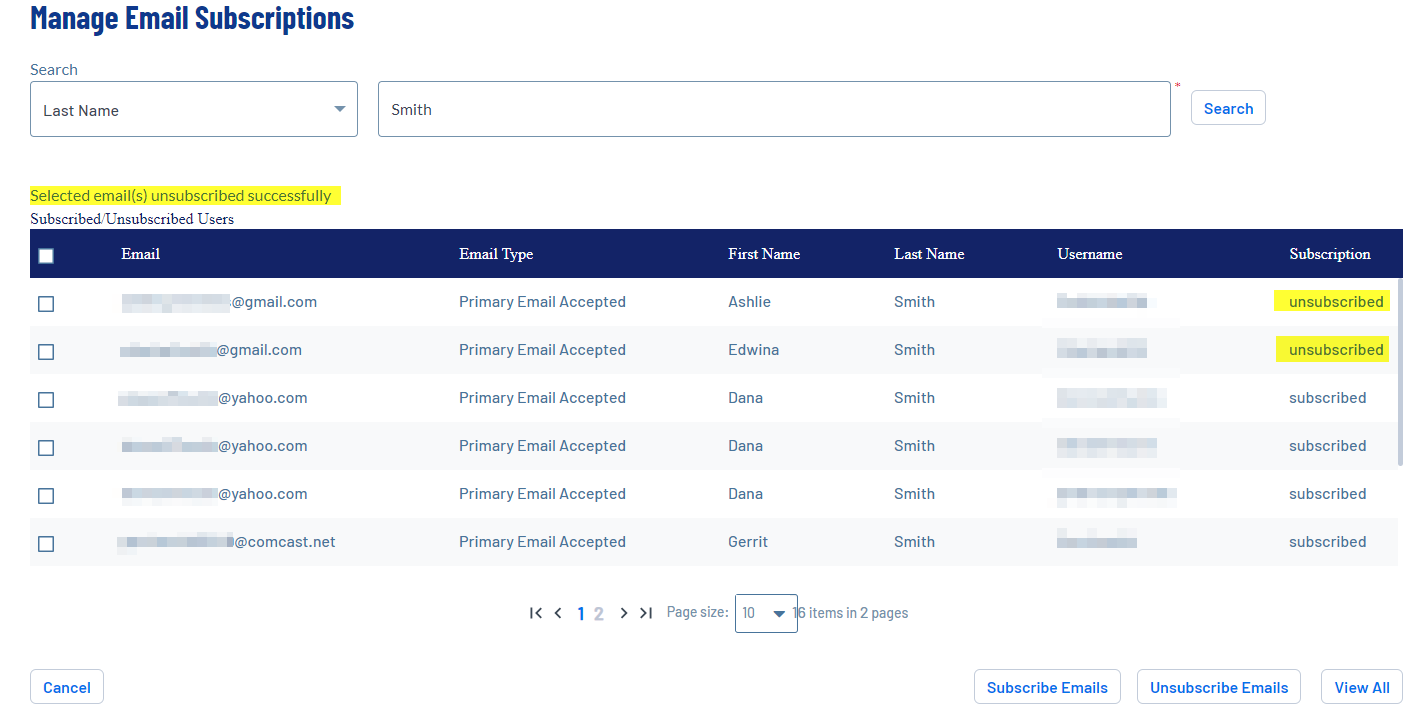Toggle the select-all checkbox in header

tap(46, 256)
